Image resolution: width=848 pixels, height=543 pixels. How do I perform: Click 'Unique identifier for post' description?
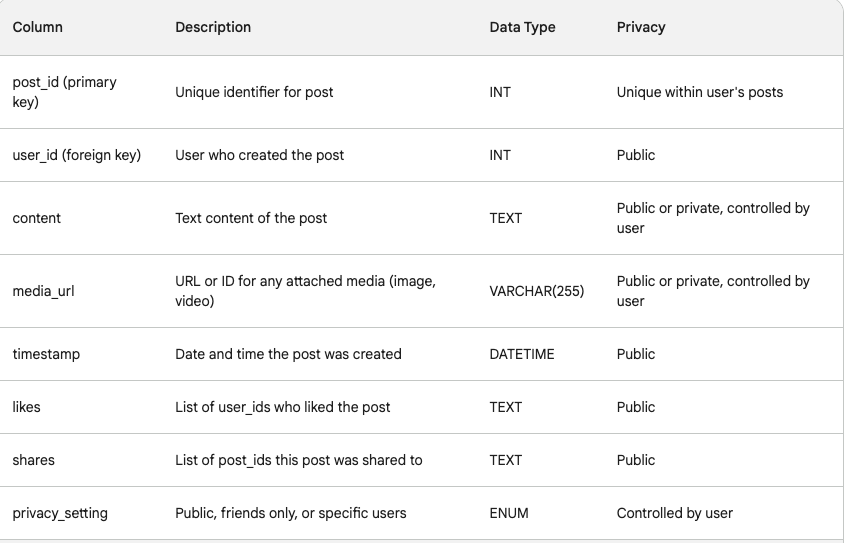[254, 92]
